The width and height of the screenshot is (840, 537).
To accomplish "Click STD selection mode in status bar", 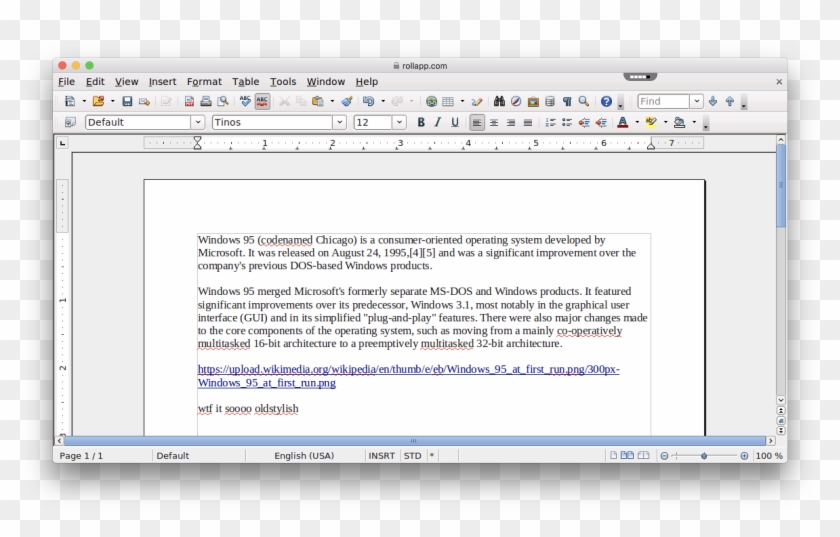I will pyautogui.click(x=412, y=456).
